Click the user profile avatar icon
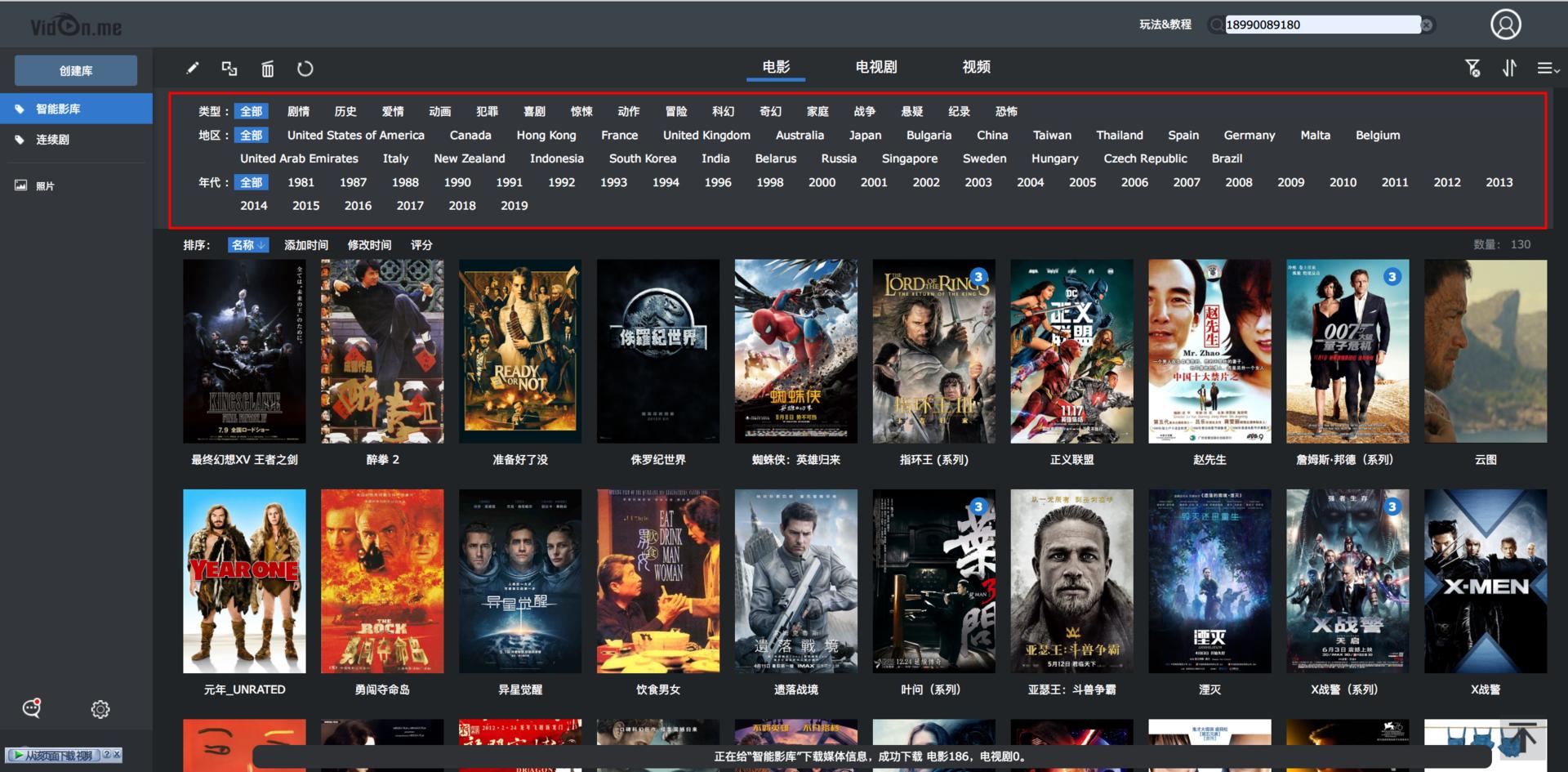This screenshot has width=1568, height=772. (1507, 25)
